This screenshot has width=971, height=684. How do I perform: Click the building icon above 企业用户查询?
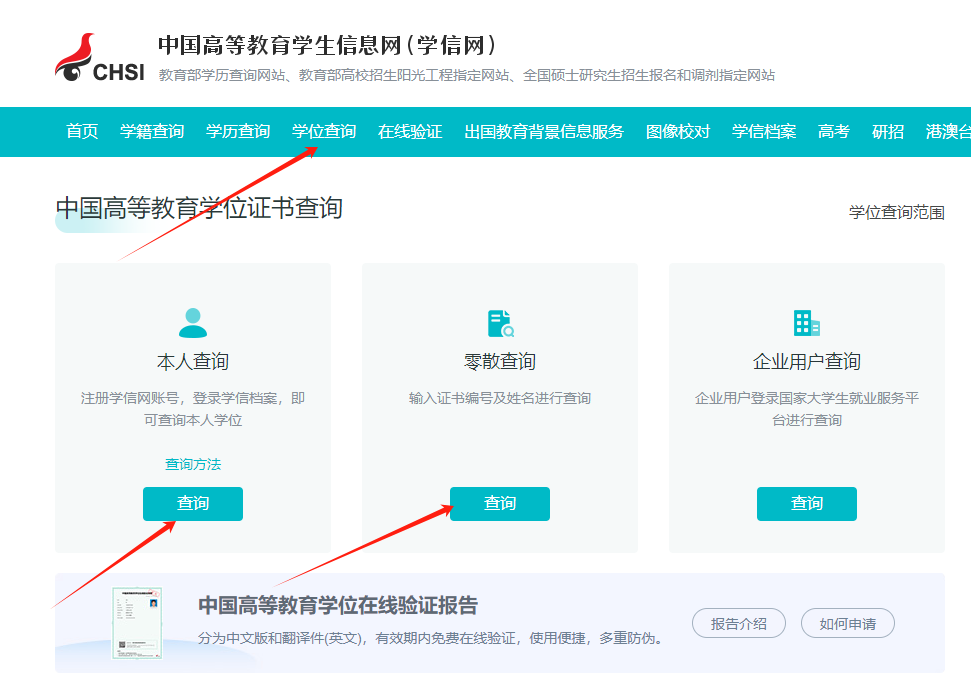(807, 323)
